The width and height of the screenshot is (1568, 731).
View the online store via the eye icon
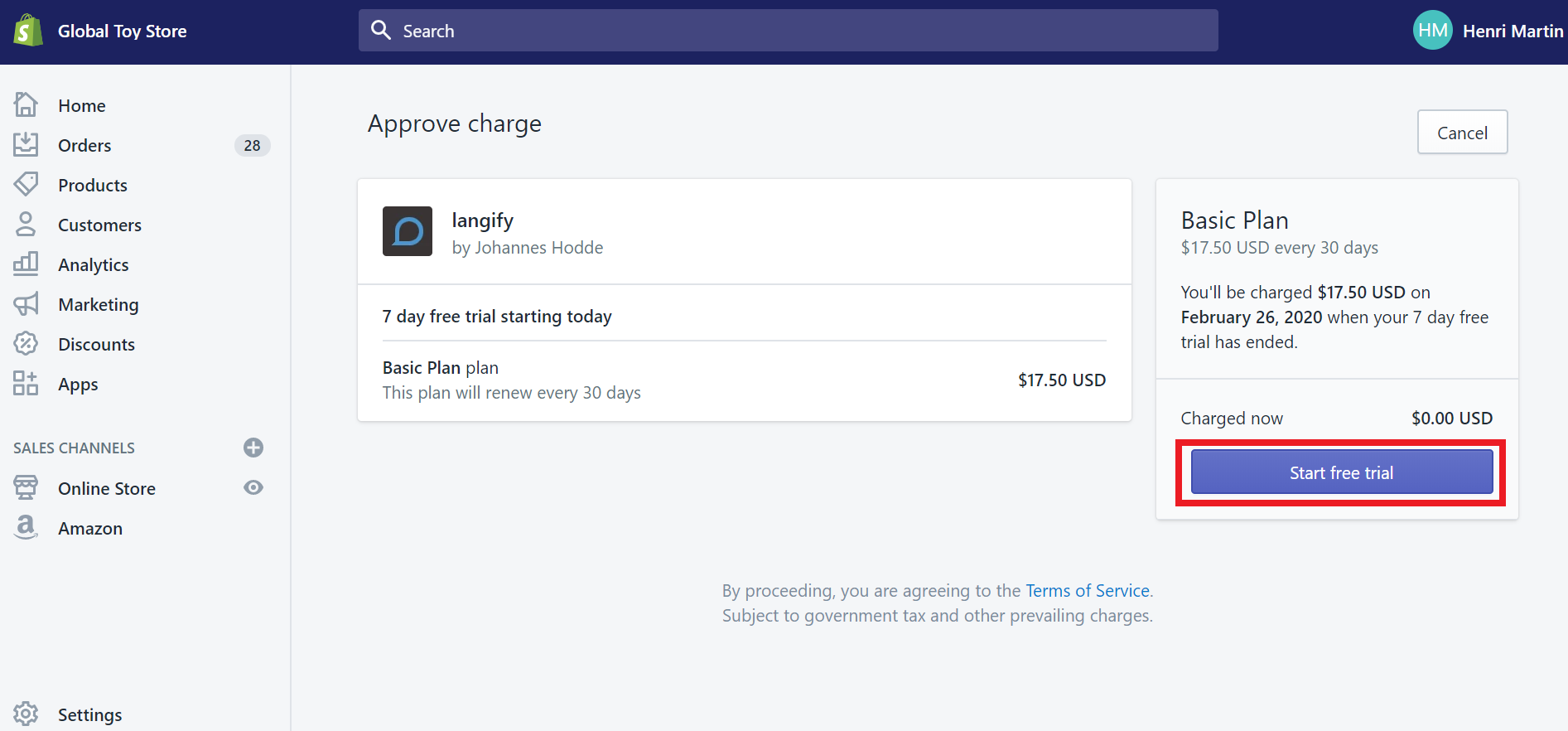pos(253,487)
